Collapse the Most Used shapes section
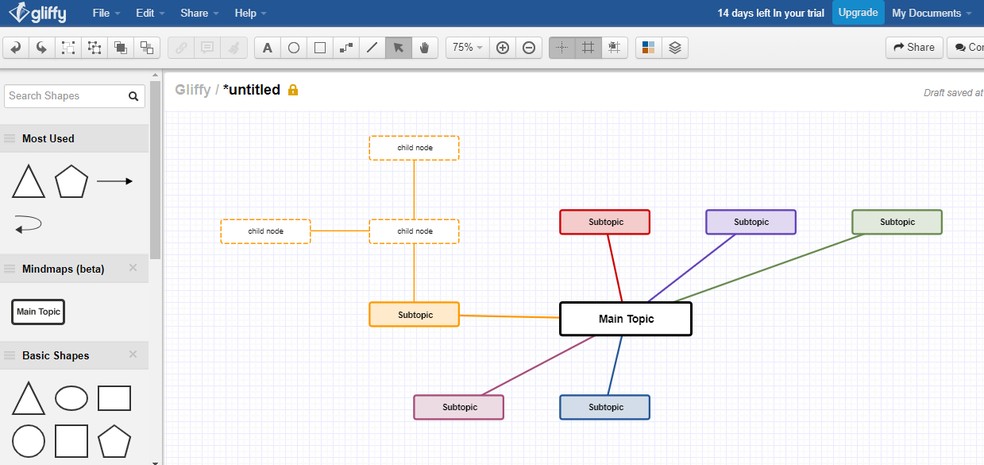Viewport: 984px width, 465px height. click(x=74, y=139)
